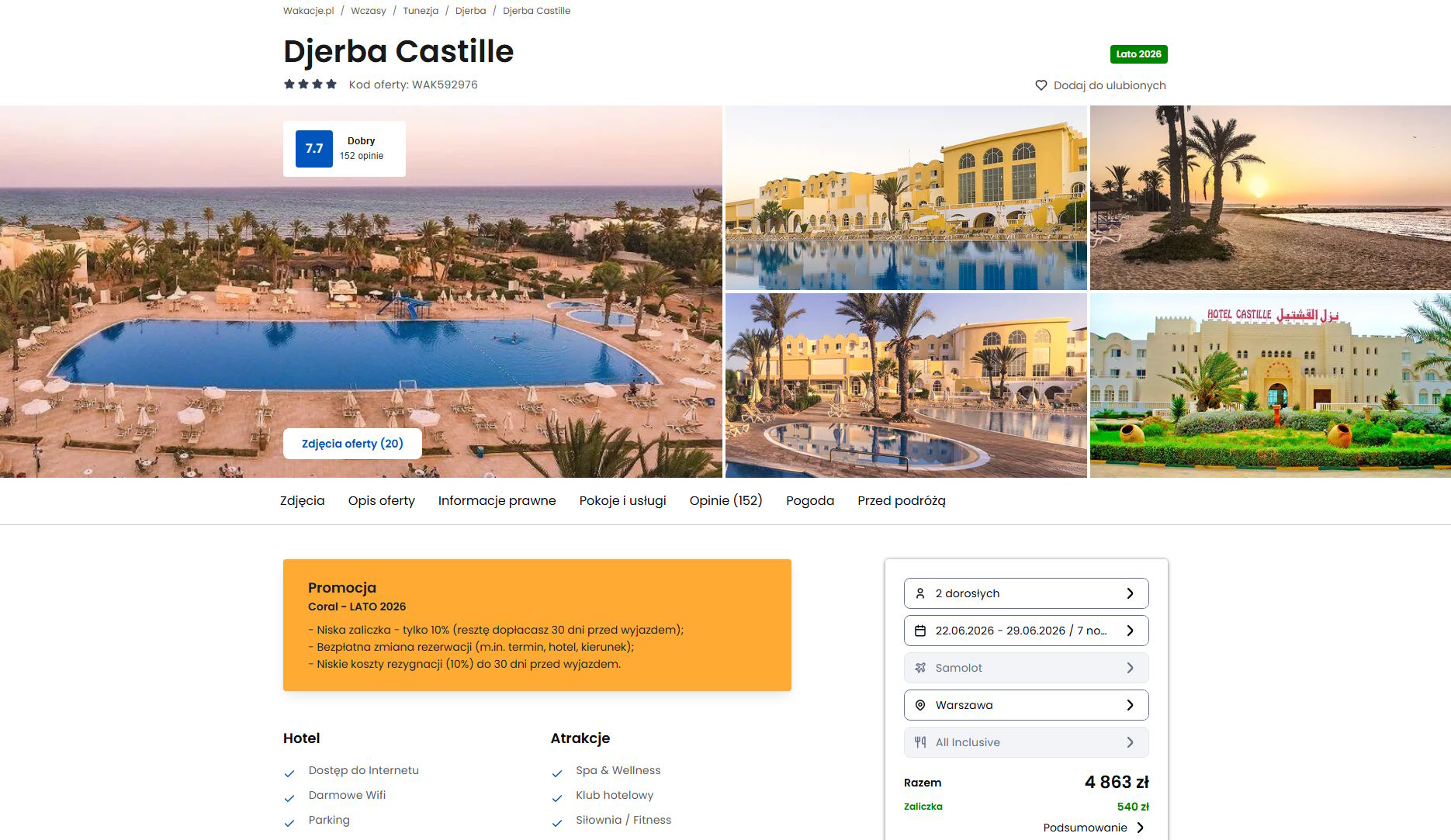
Task: Click the airplane icon next to Samolot
Action: pos(920,668)
